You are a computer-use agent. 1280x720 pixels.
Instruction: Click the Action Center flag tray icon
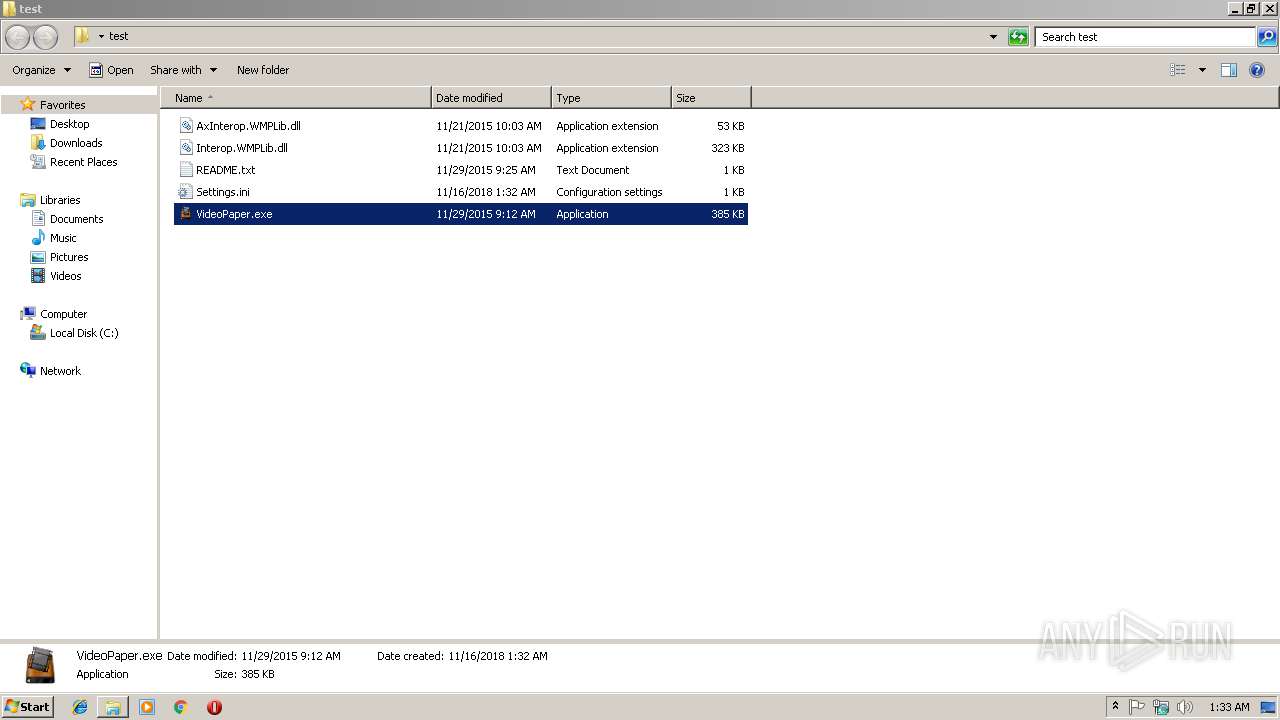coord(1138,707)
